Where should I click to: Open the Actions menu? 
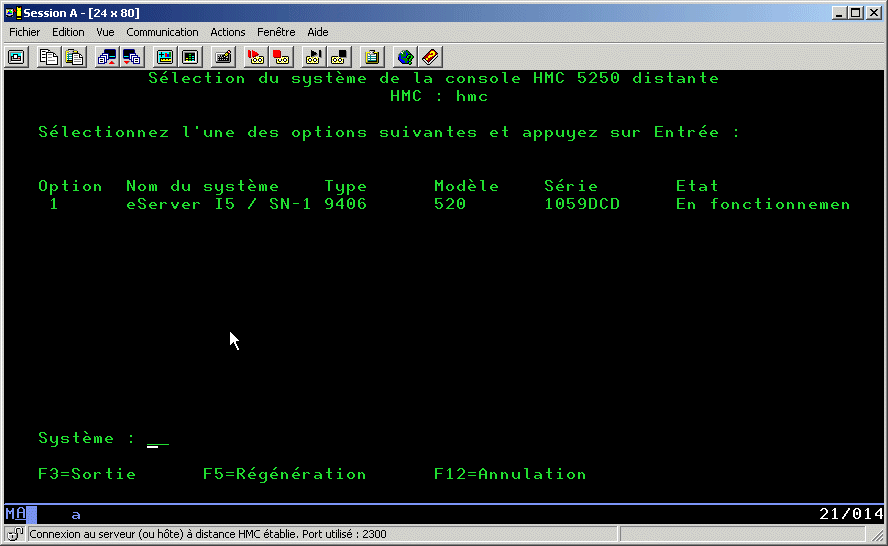pos(228,32)
